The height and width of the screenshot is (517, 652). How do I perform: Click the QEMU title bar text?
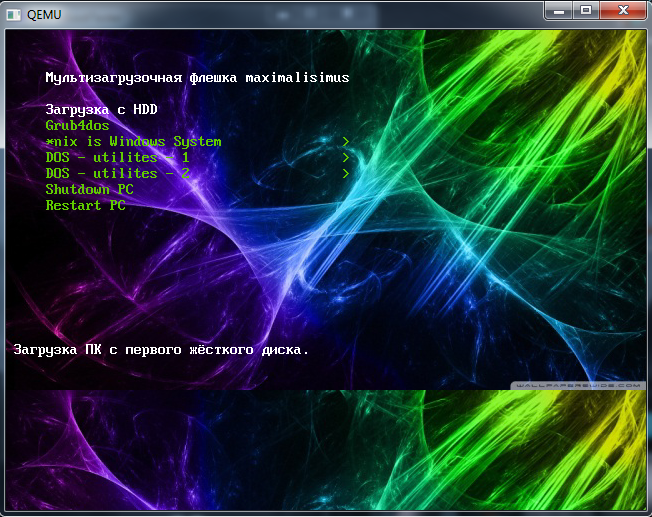(44, 15)
